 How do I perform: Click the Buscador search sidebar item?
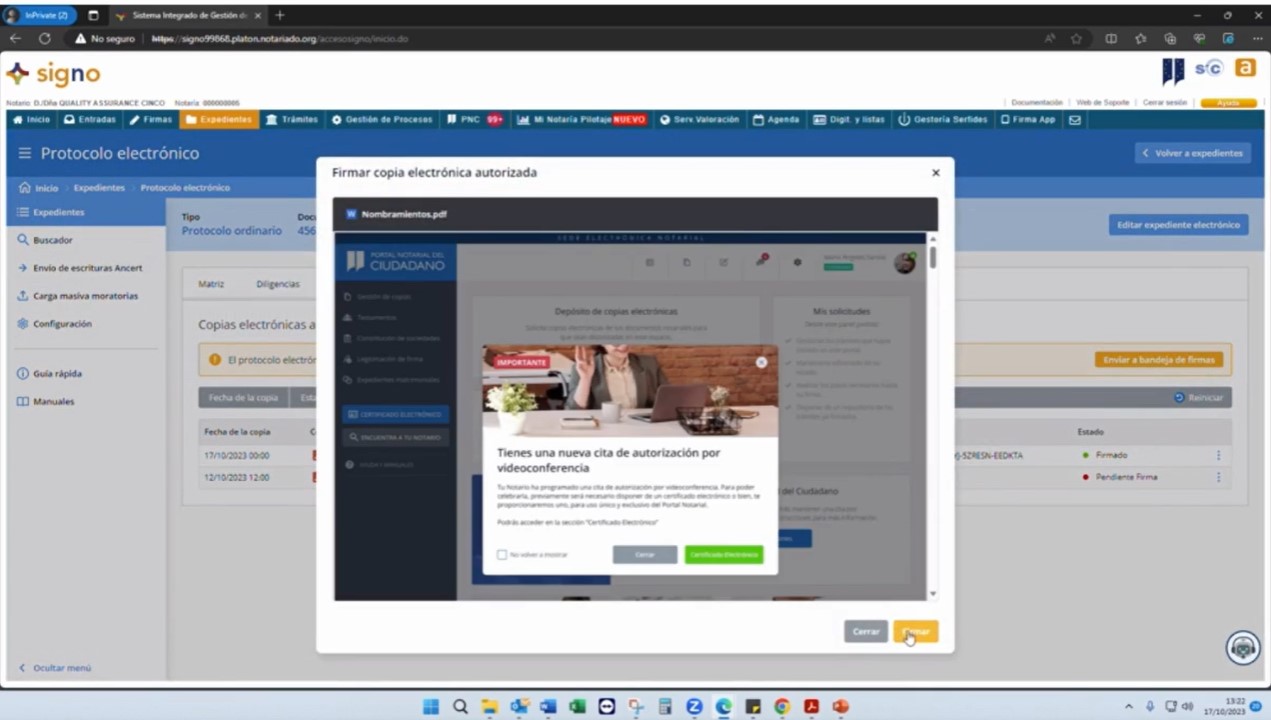point(52,240)
